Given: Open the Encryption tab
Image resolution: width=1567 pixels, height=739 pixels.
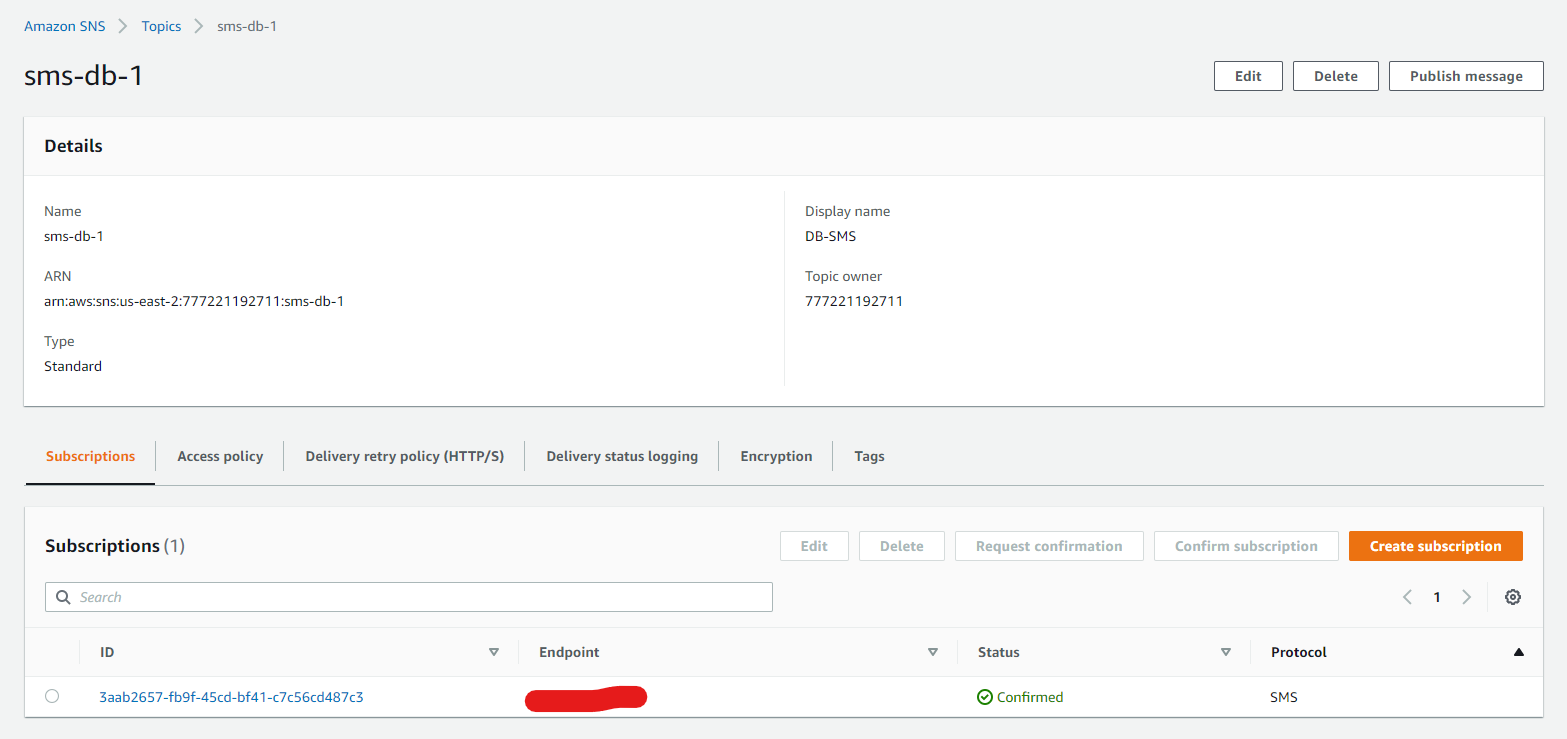Looking at the screenshot, I should [775, 456].
